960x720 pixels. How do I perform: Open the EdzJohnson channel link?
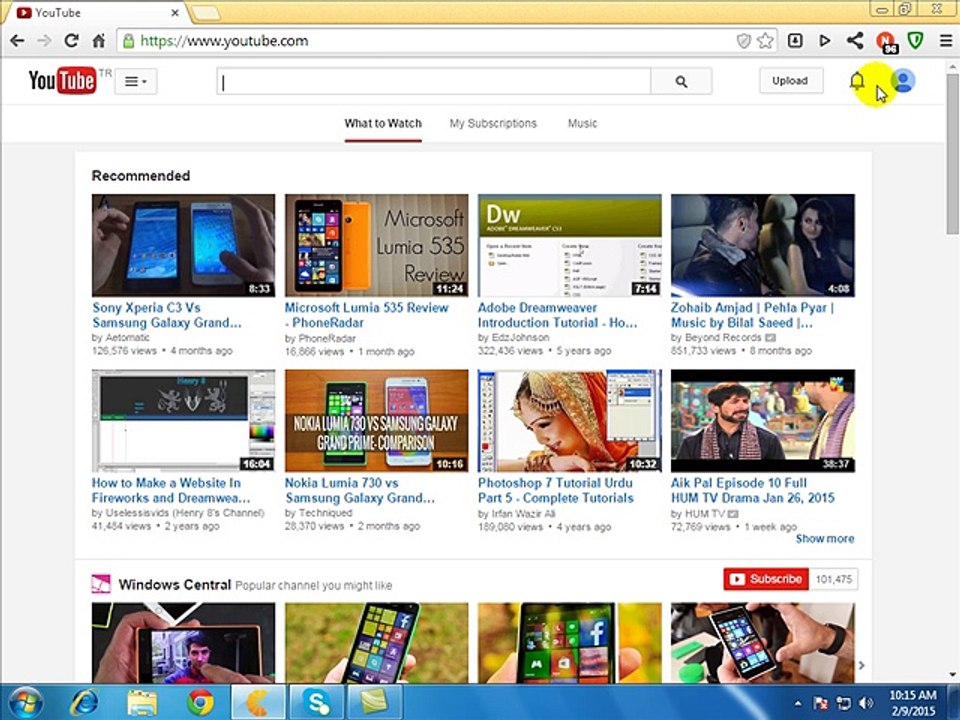pyautogui.click(x=520, y=337)
